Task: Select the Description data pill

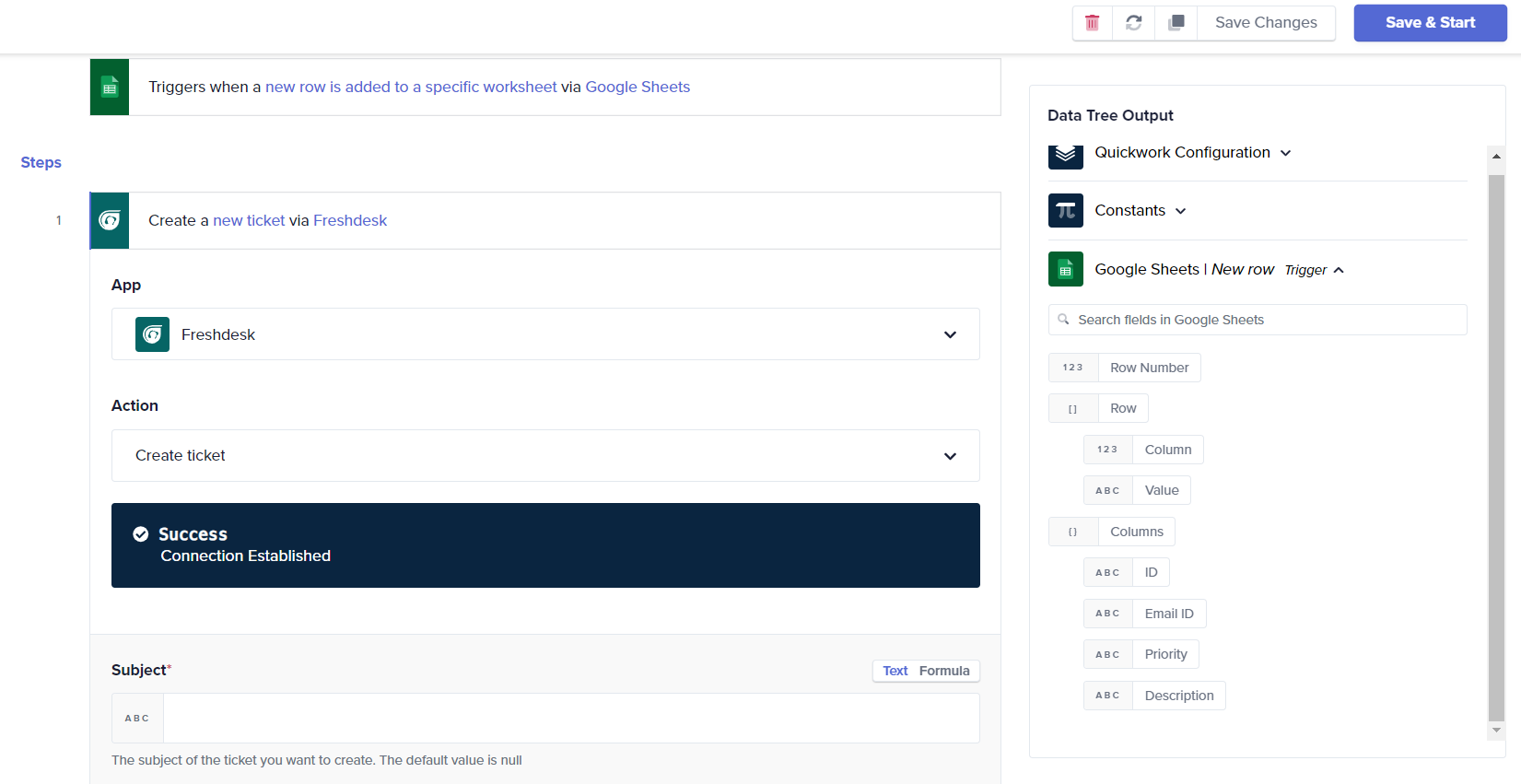Action: [x=1179, y=696]
